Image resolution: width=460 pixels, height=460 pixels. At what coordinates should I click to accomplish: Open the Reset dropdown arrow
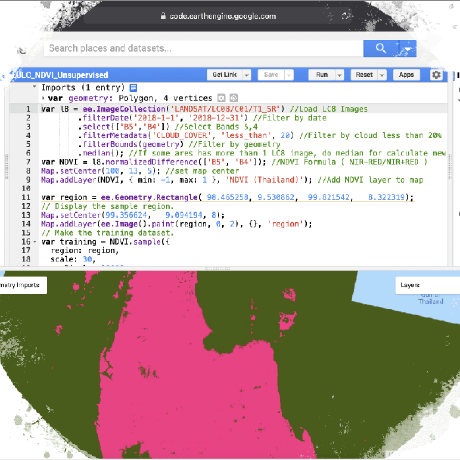point(382,75)
